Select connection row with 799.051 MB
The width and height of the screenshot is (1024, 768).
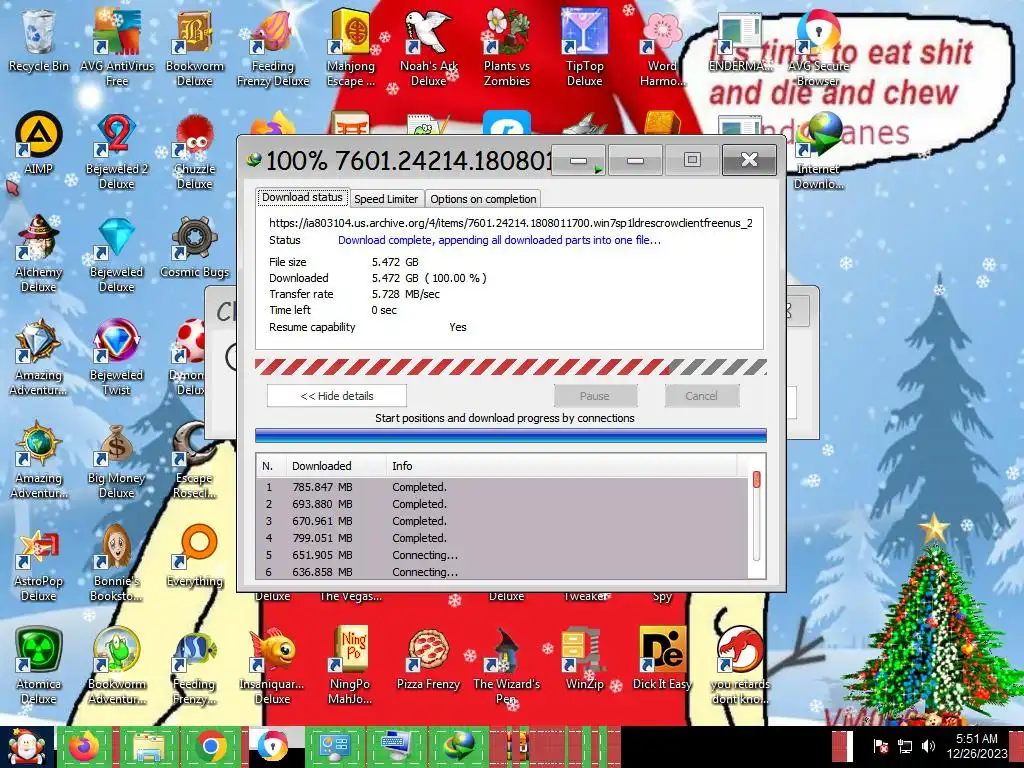point(502,538)
